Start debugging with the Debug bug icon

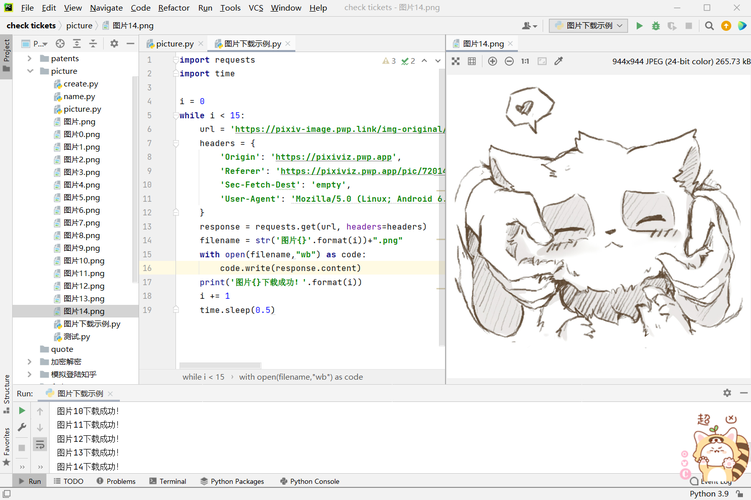click(656, 26)
